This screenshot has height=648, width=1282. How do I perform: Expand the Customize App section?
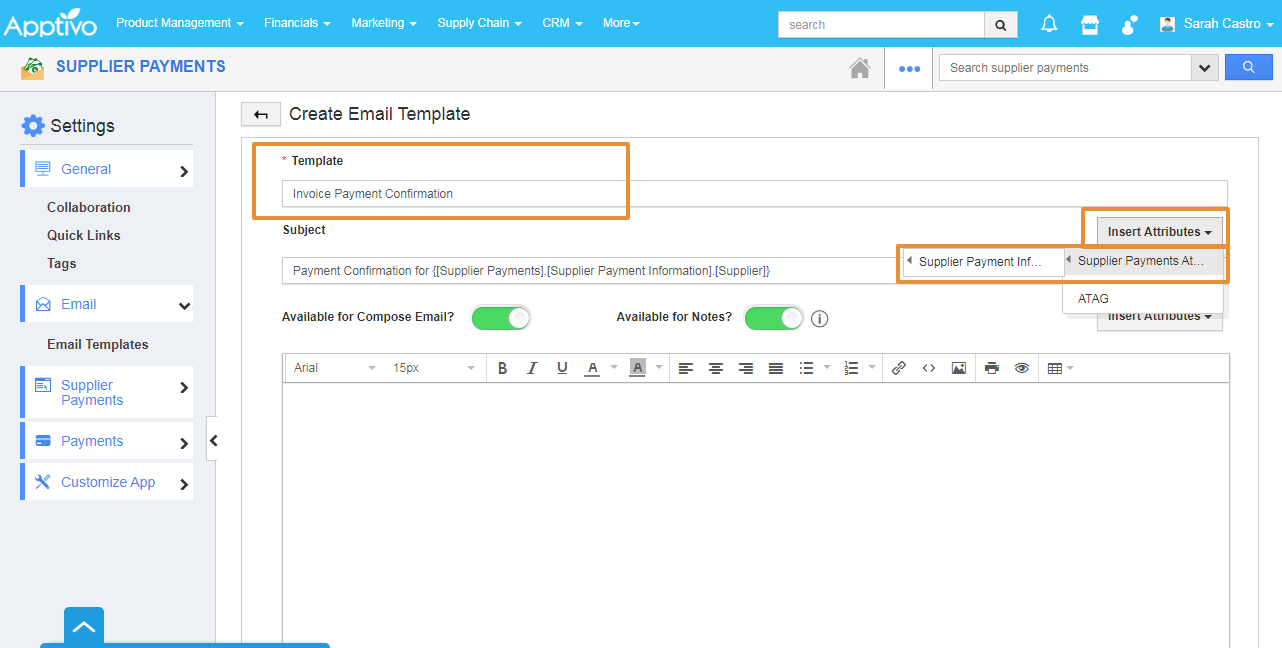pyautogui.click(x=108, y=482)
